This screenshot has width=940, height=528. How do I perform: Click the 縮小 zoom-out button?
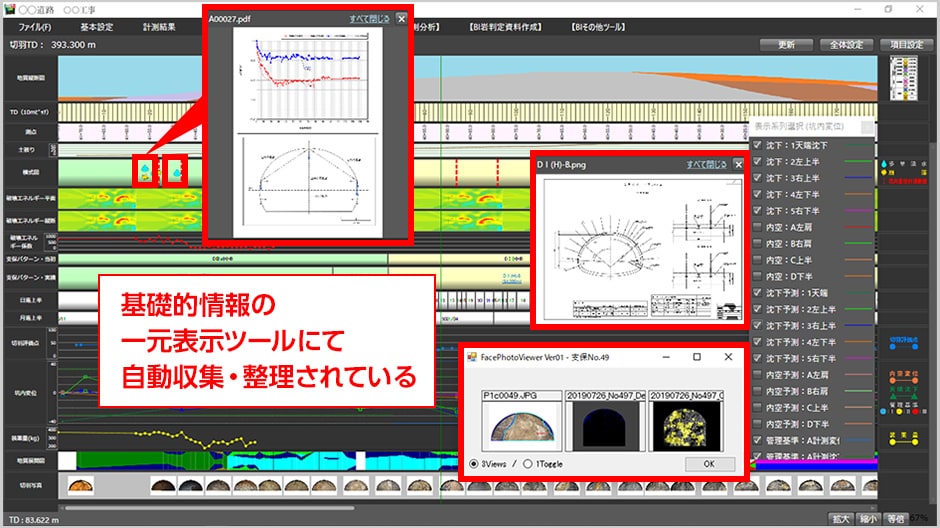tap(868, 519)
